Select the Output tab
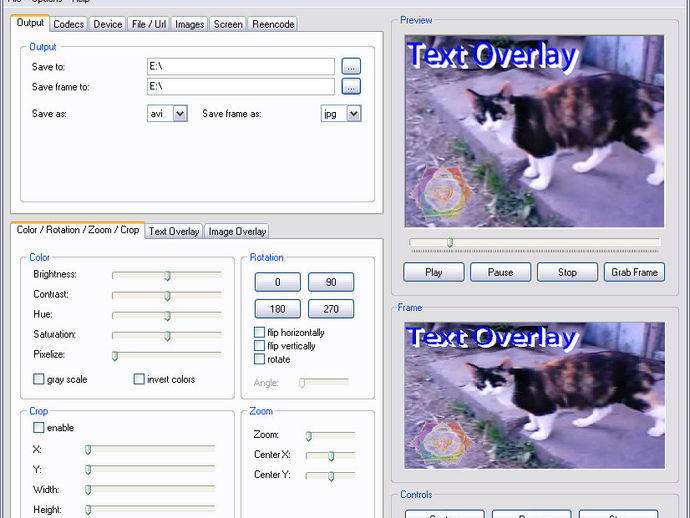The image size is (690, 518). pos(30,23)
